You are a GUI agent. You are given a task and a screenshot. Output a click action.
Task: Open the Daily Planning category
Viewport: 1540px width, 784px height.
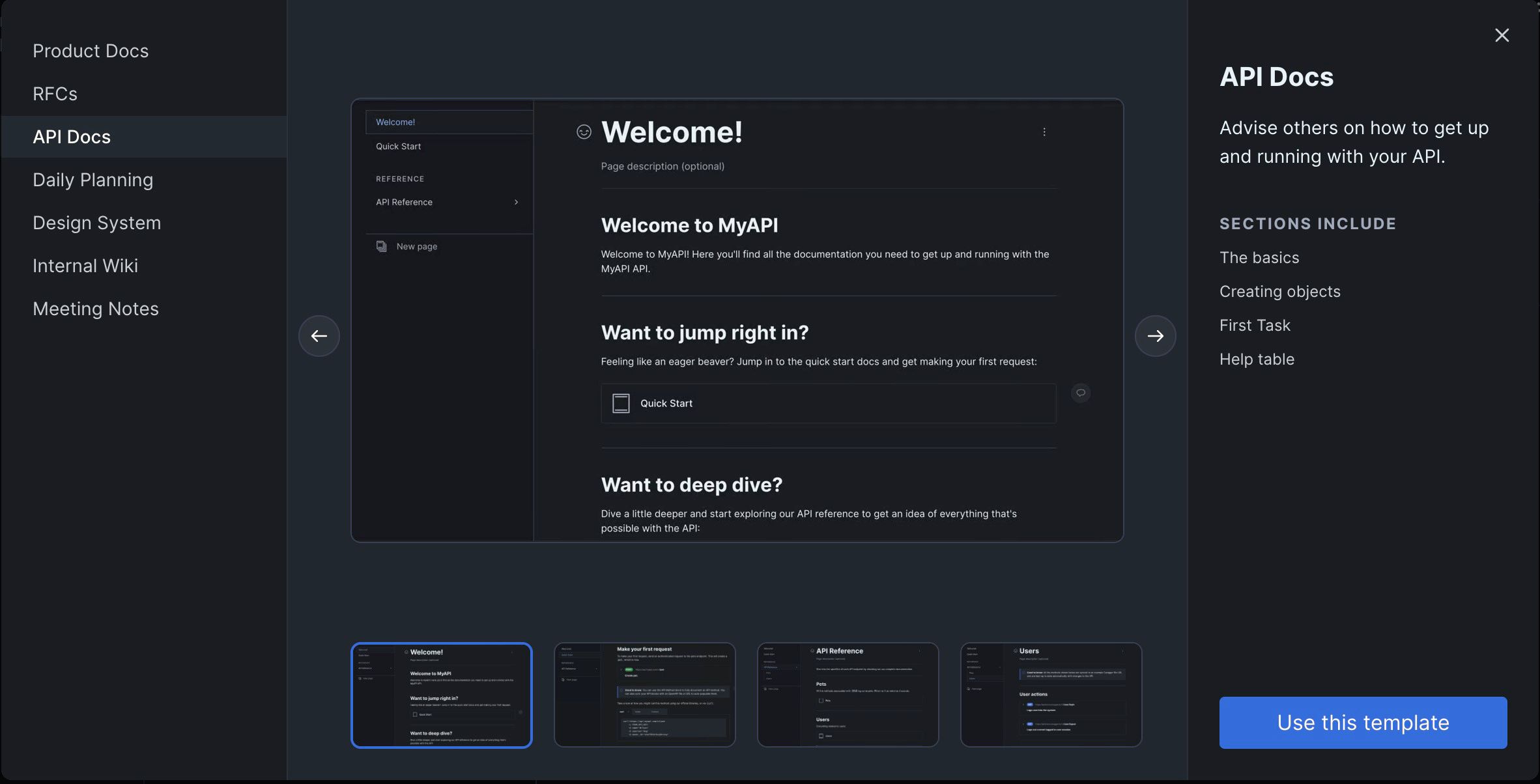pyautogui.click(x=93, y=180)
